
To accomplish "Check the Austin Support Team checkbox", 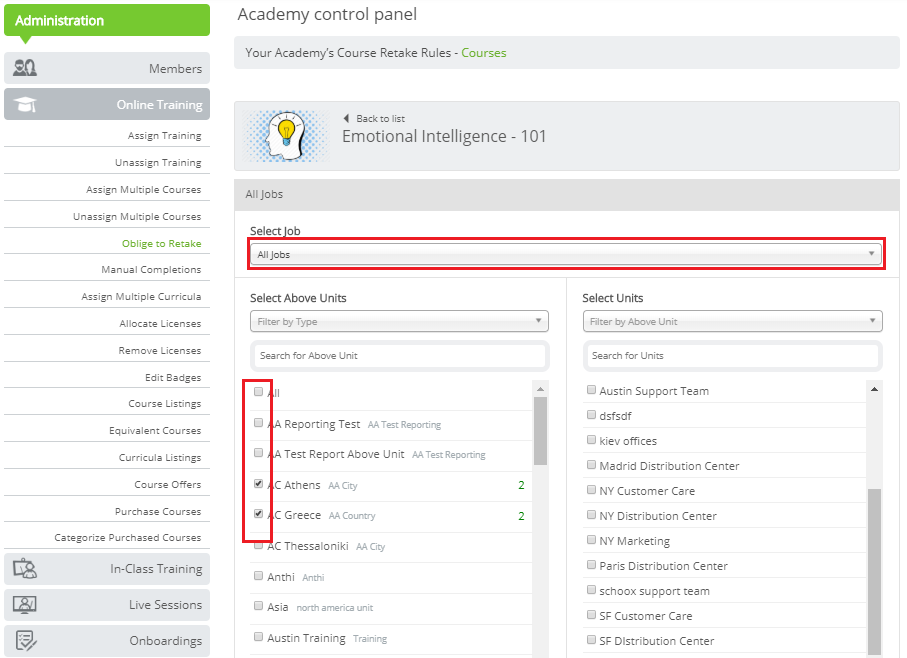I will [591, 390].
